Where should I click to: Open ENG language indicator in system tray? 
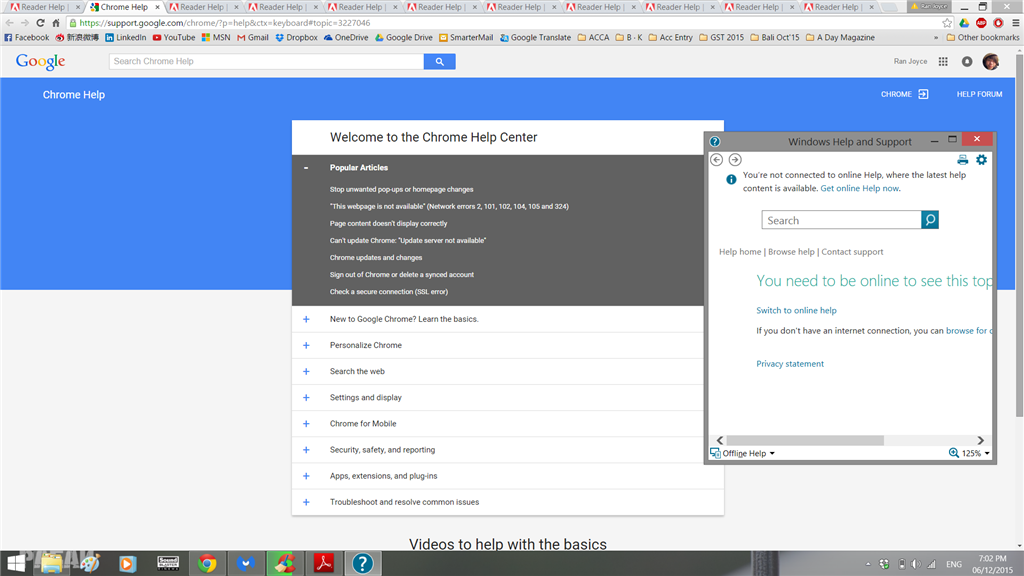click(953, 564)
